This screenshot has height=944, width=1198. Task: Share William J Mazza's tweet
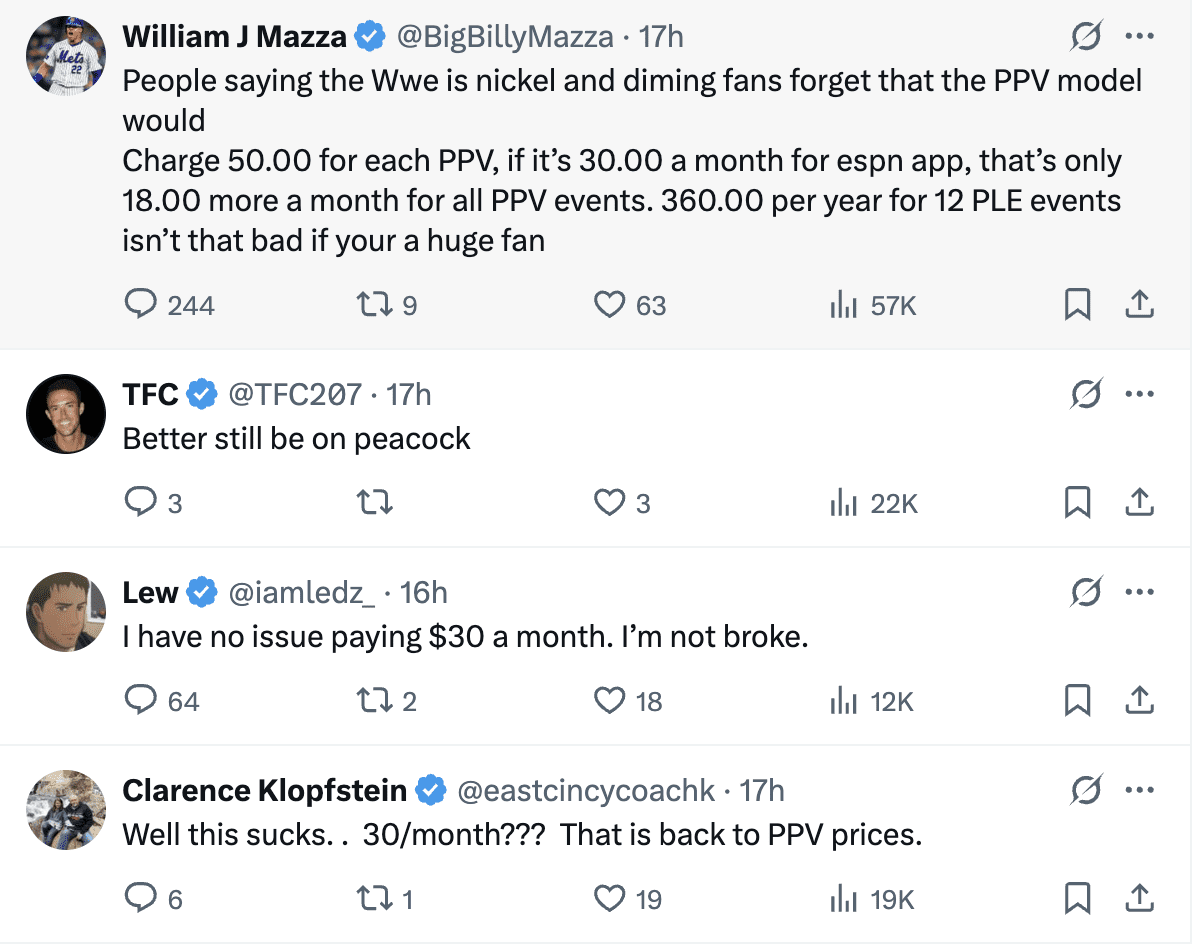1139,305
